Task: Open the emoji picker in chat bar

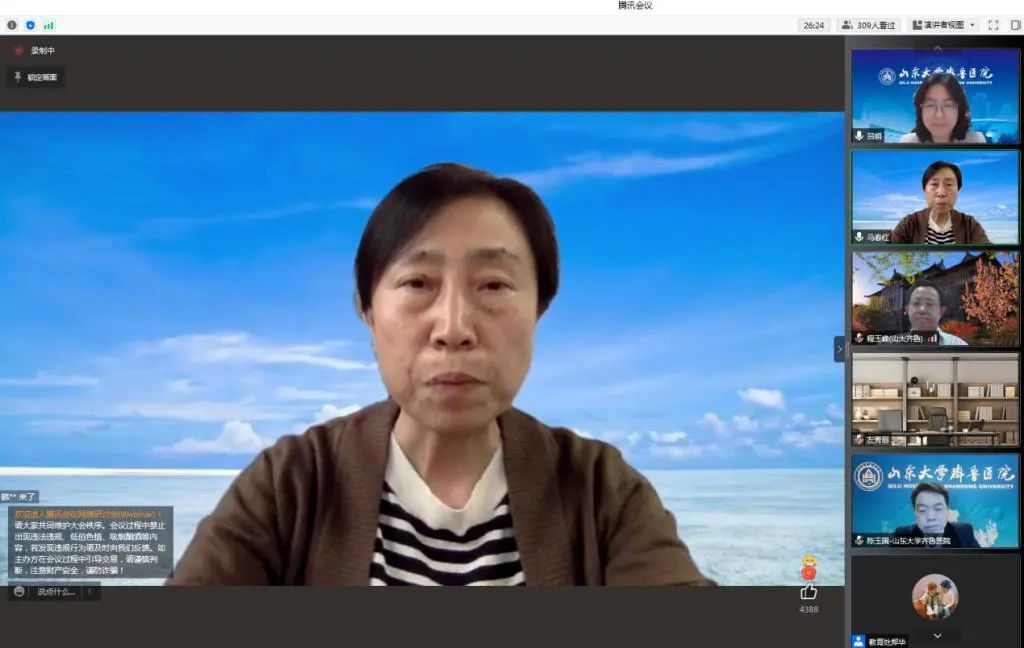Action: coord(20,591)
